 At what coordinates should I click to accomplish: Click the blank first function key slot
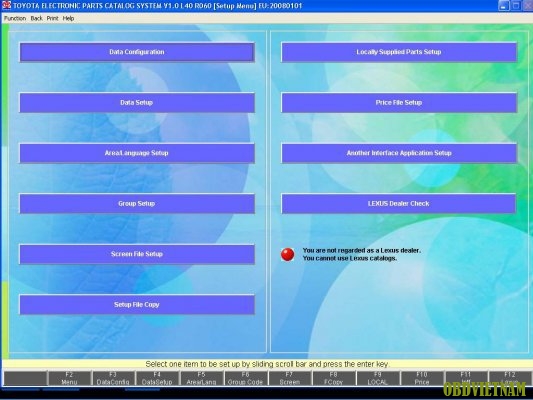pos(25,378)
